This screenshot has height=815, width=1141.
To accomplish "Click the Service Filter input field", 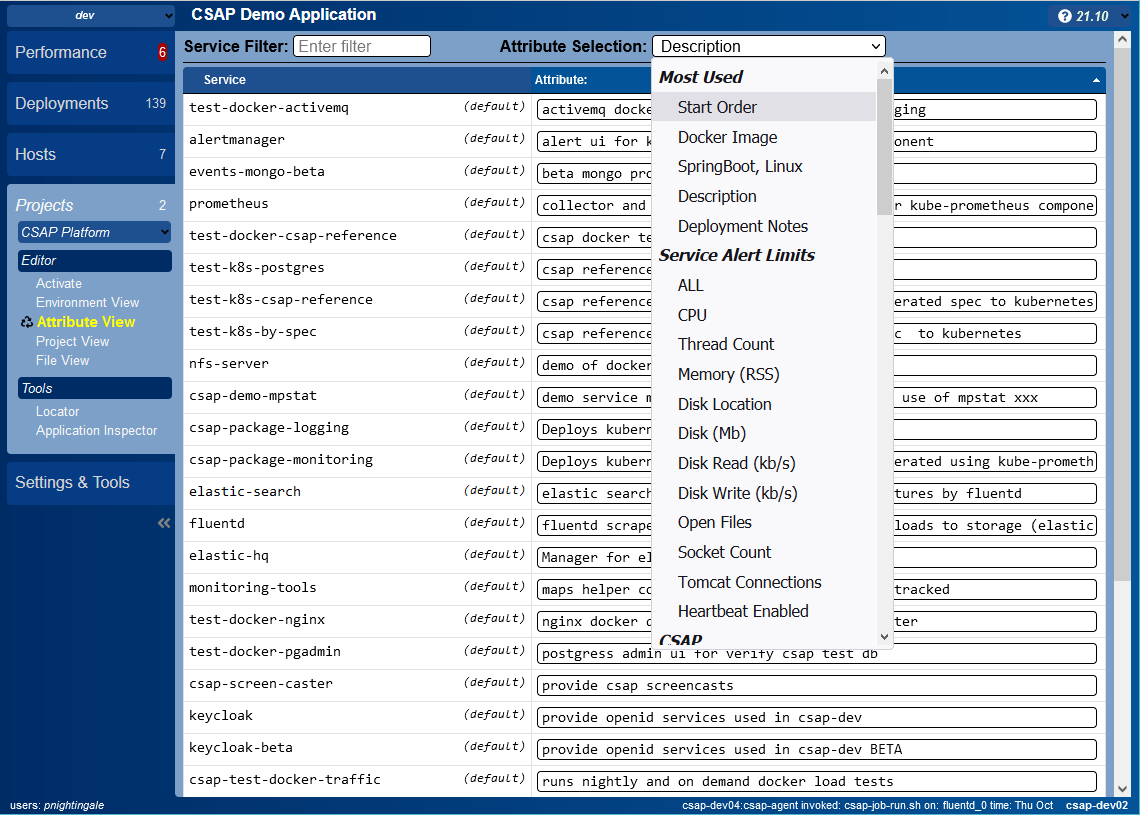I will (x=362, y=47).
